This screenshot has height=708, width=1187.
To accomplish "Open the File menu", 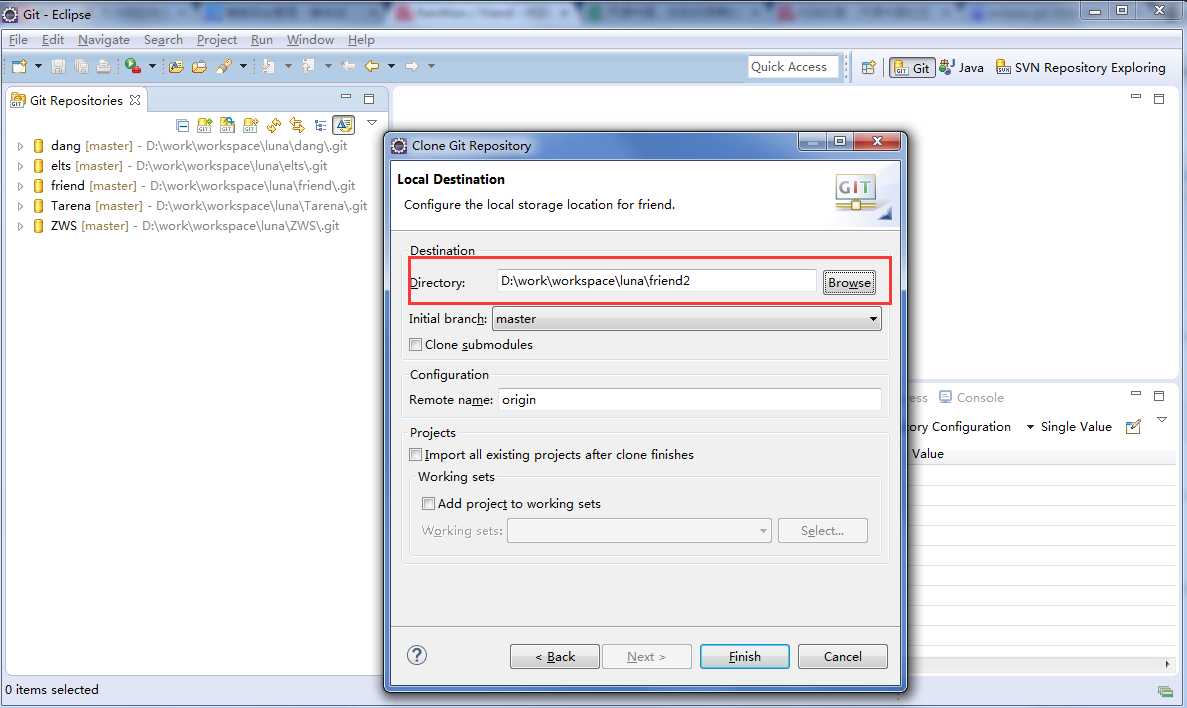I will [18, 40].
